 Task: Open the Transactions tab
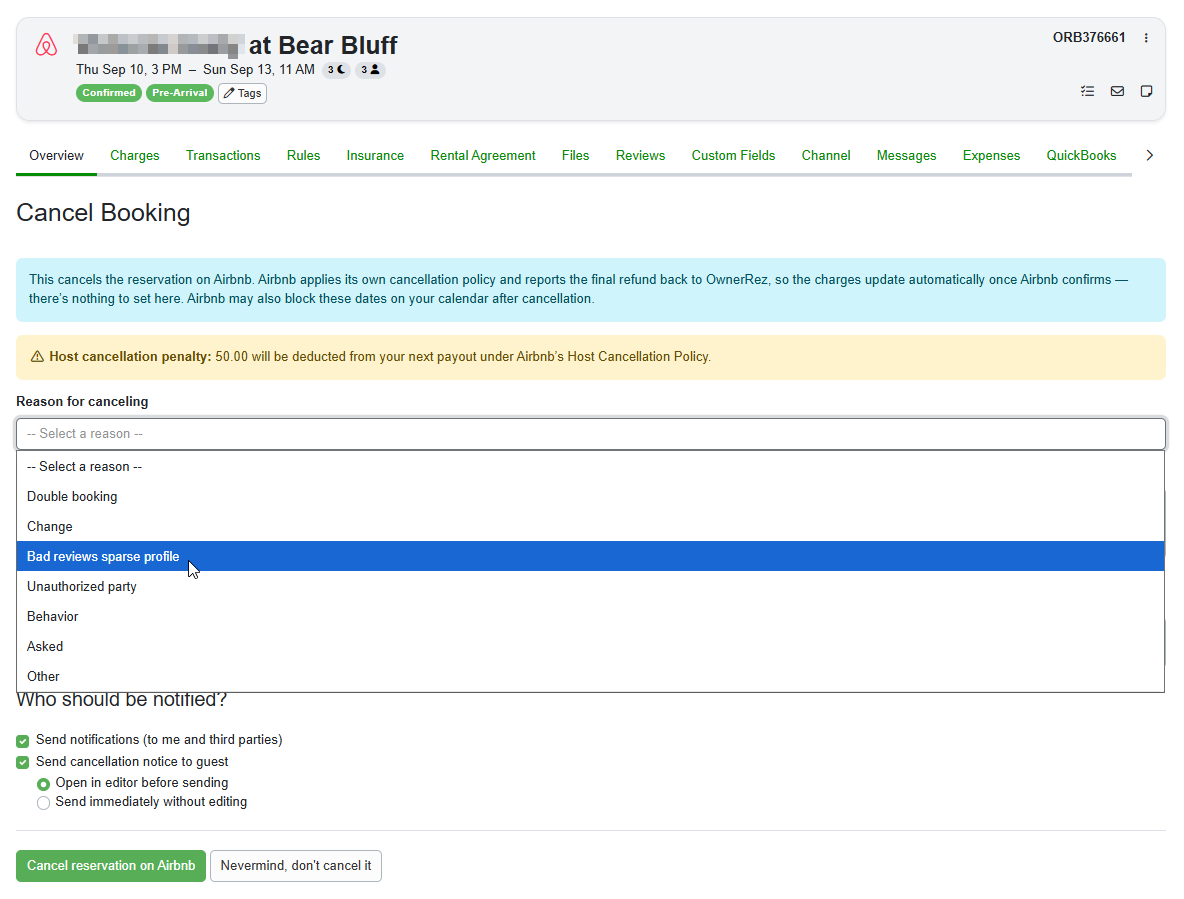pos(223,155)
